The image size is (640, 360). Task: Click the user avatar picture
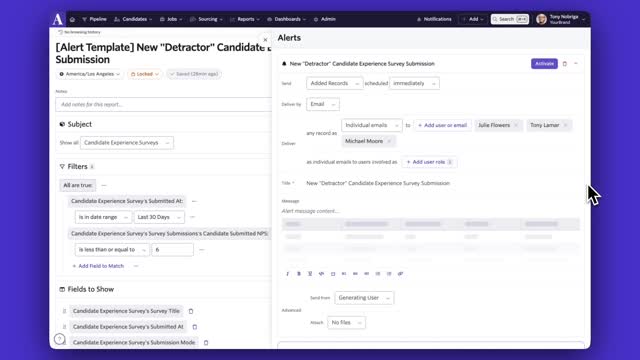tap(542, 19)
